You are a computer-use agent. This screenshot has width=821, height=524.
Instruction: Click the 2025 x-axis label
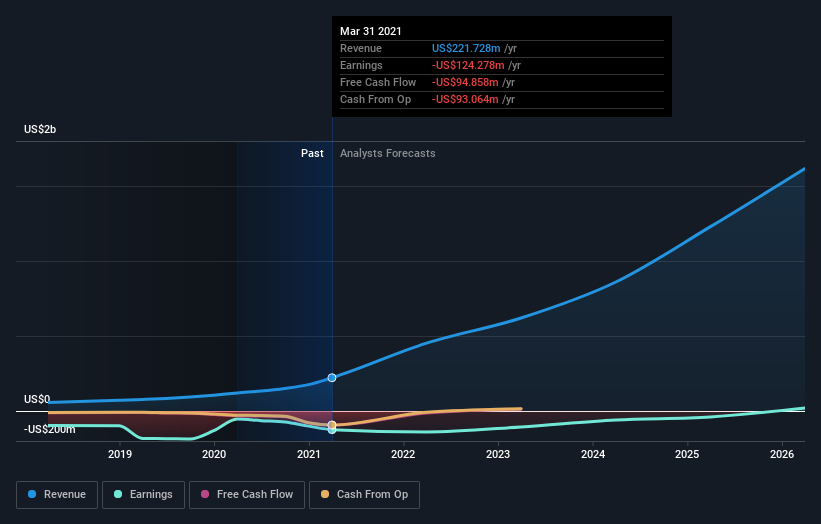687,454
